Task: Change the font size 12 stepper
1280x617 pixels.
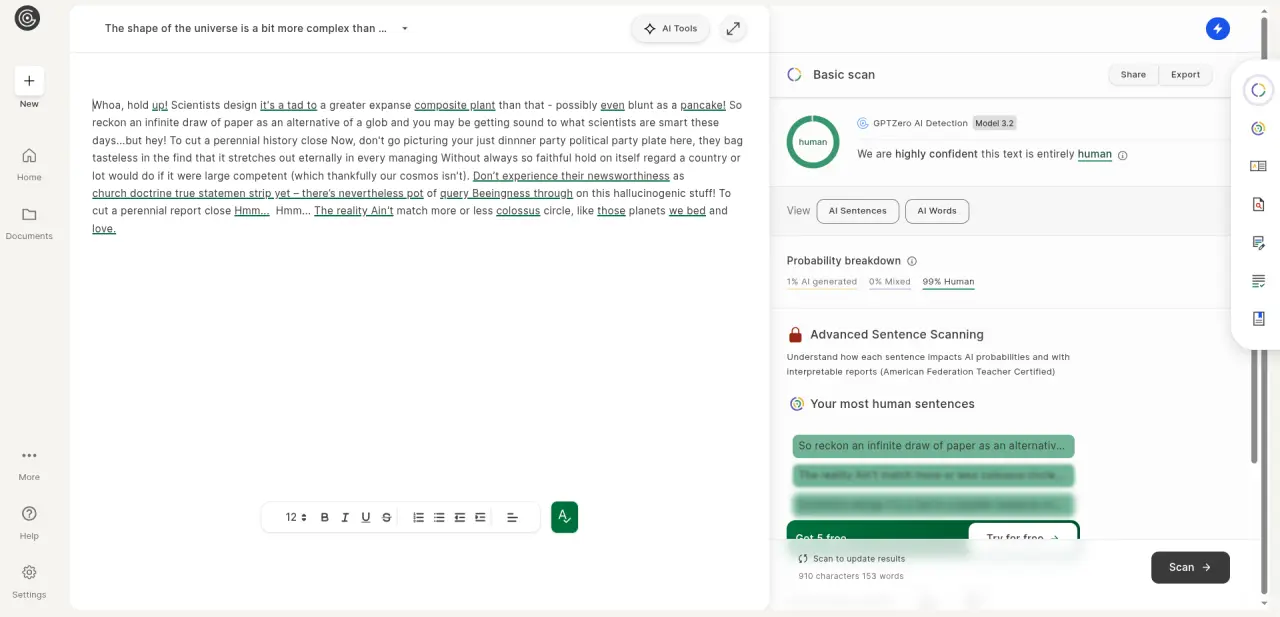Action: click(x=296, y=517)
